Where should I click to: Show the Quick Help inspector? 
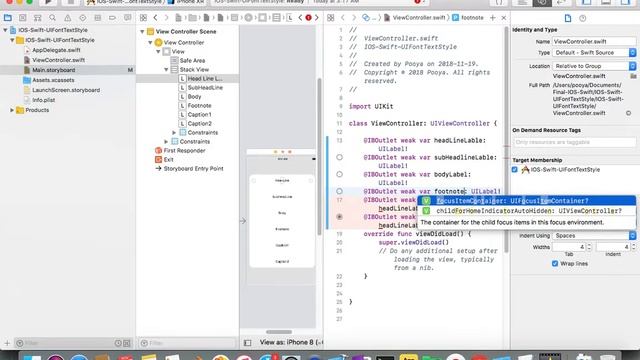pyautogui.click(x=582, y=18)
